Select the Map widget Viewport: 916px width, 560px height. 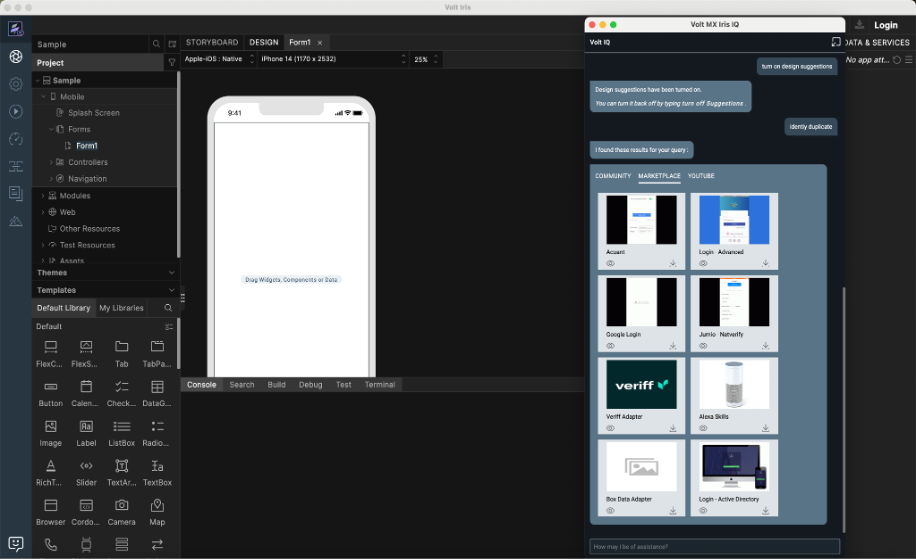pyautogui.click(x=157, y=512)
